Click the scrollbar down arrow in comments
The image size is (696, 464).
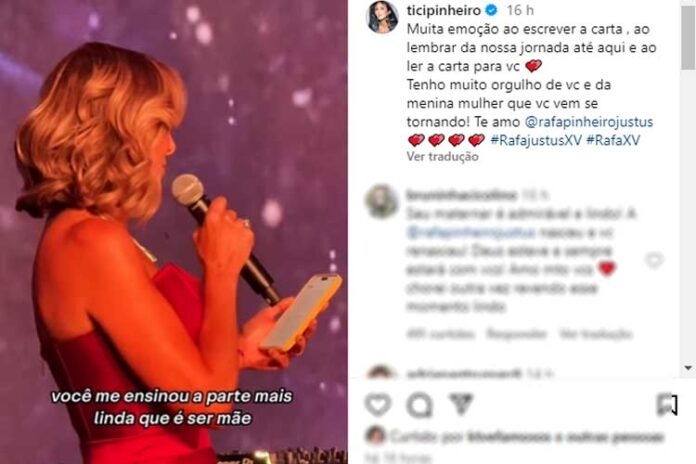click(x=688, y=368)
